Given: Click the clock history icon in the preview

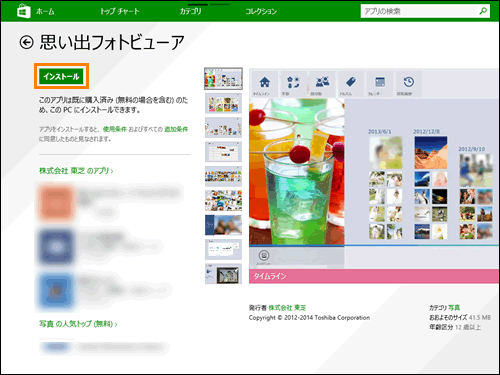Looking at the screenshot, I should 409,82.
